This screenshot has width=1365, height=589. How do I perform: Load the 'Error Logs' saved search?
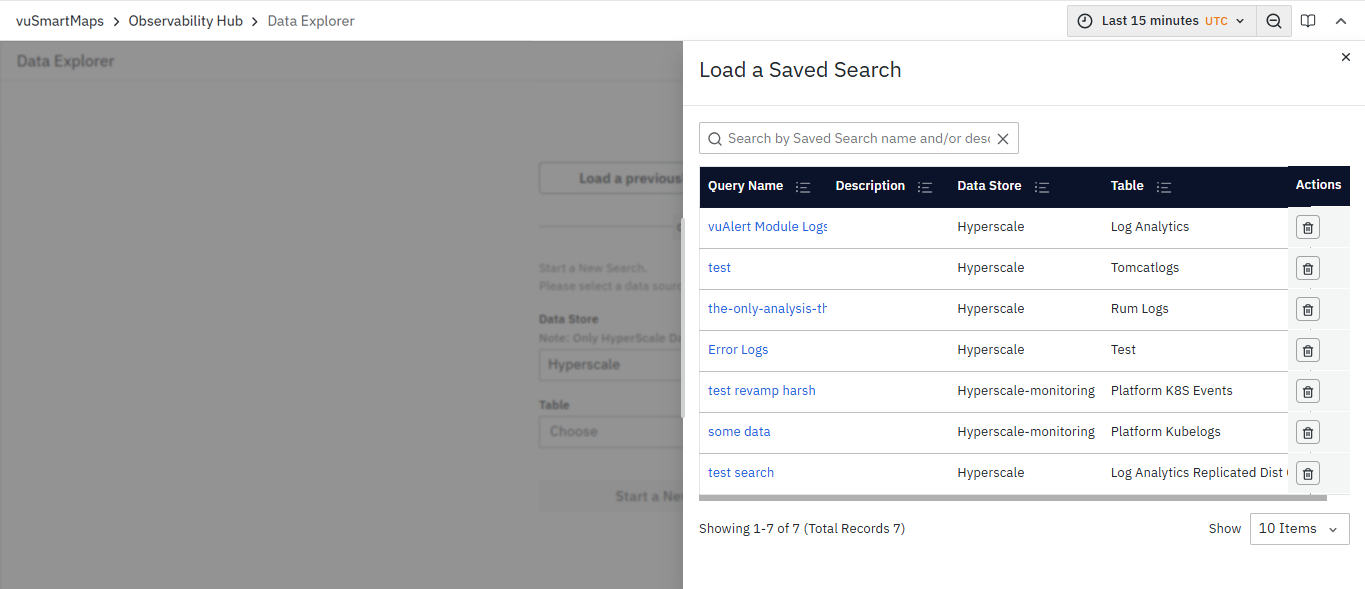coord(738,350)
